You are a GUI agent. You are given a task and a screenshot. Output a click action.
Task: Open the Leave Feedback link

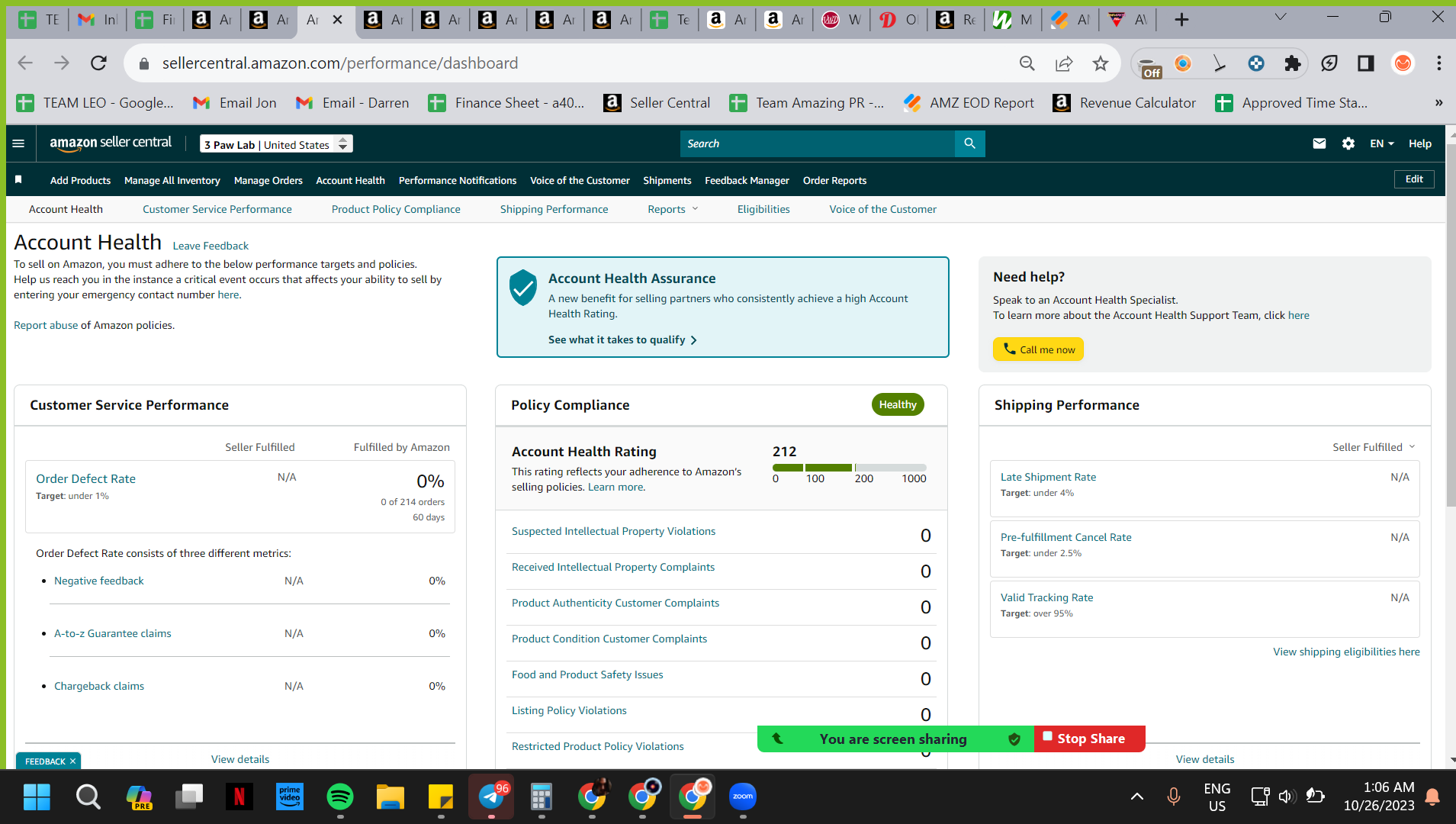211,246
